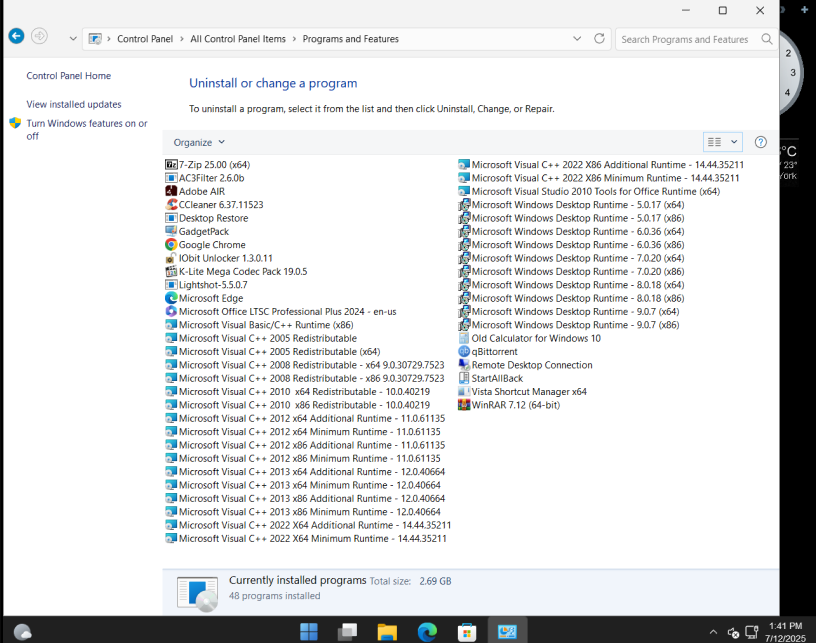Click the Microsoft Edge icon in the program list
Screen dimensions: 816x643
(x=171, y=298)
